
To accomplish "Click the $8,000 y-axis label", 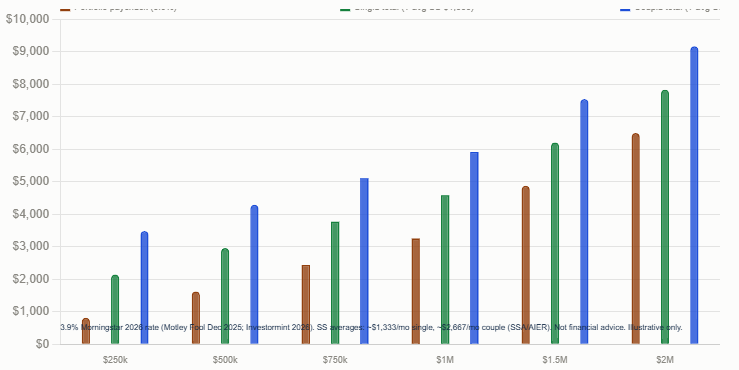I will 31,84.
